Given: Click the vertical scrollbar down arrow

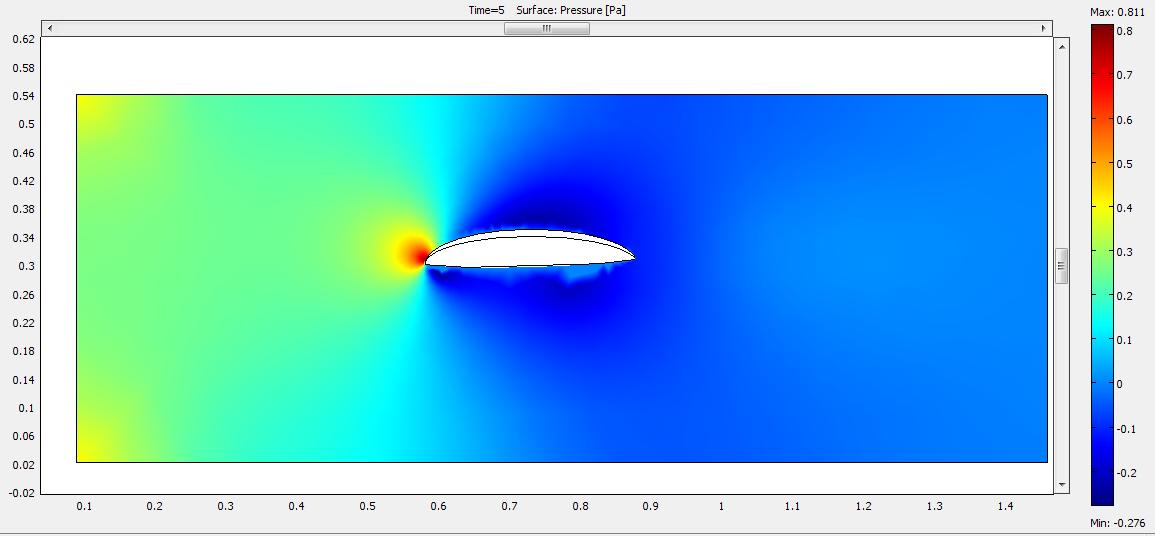Looking at the screenshot, I should click(x=1061, y=484).
